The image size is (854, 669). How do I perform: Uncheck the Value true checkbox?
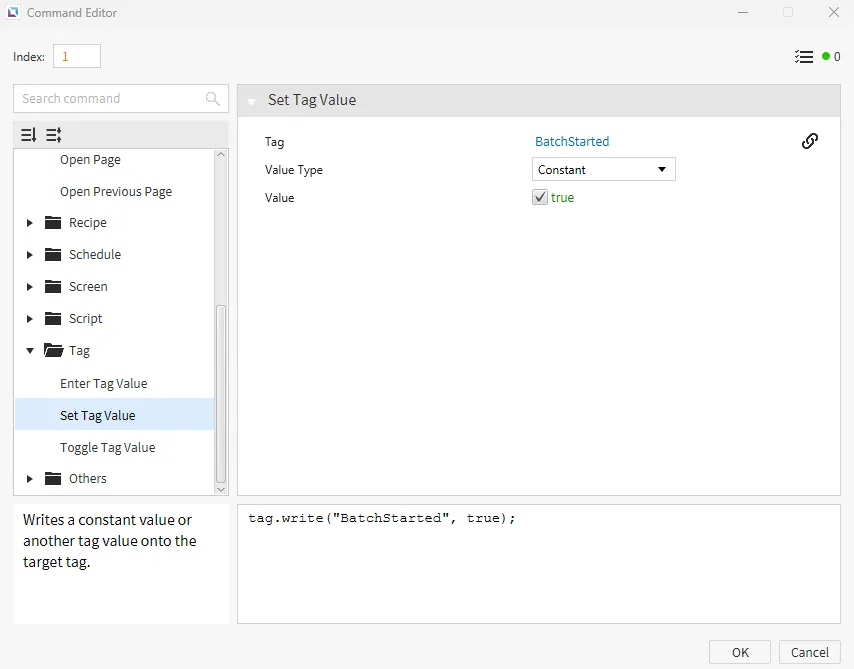540,198
